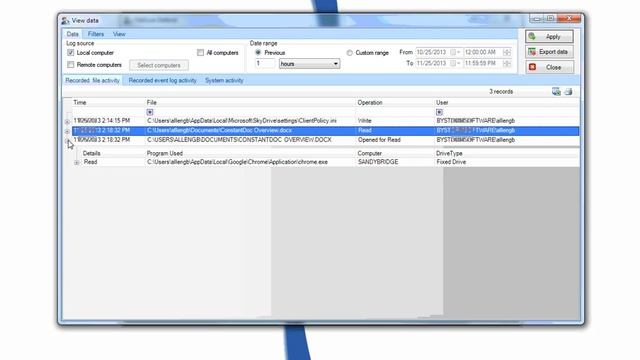640x360 pixels.
Task: Switch to Recorded event log activity tab
Action: pyautogui.click(x=162, y=80)
